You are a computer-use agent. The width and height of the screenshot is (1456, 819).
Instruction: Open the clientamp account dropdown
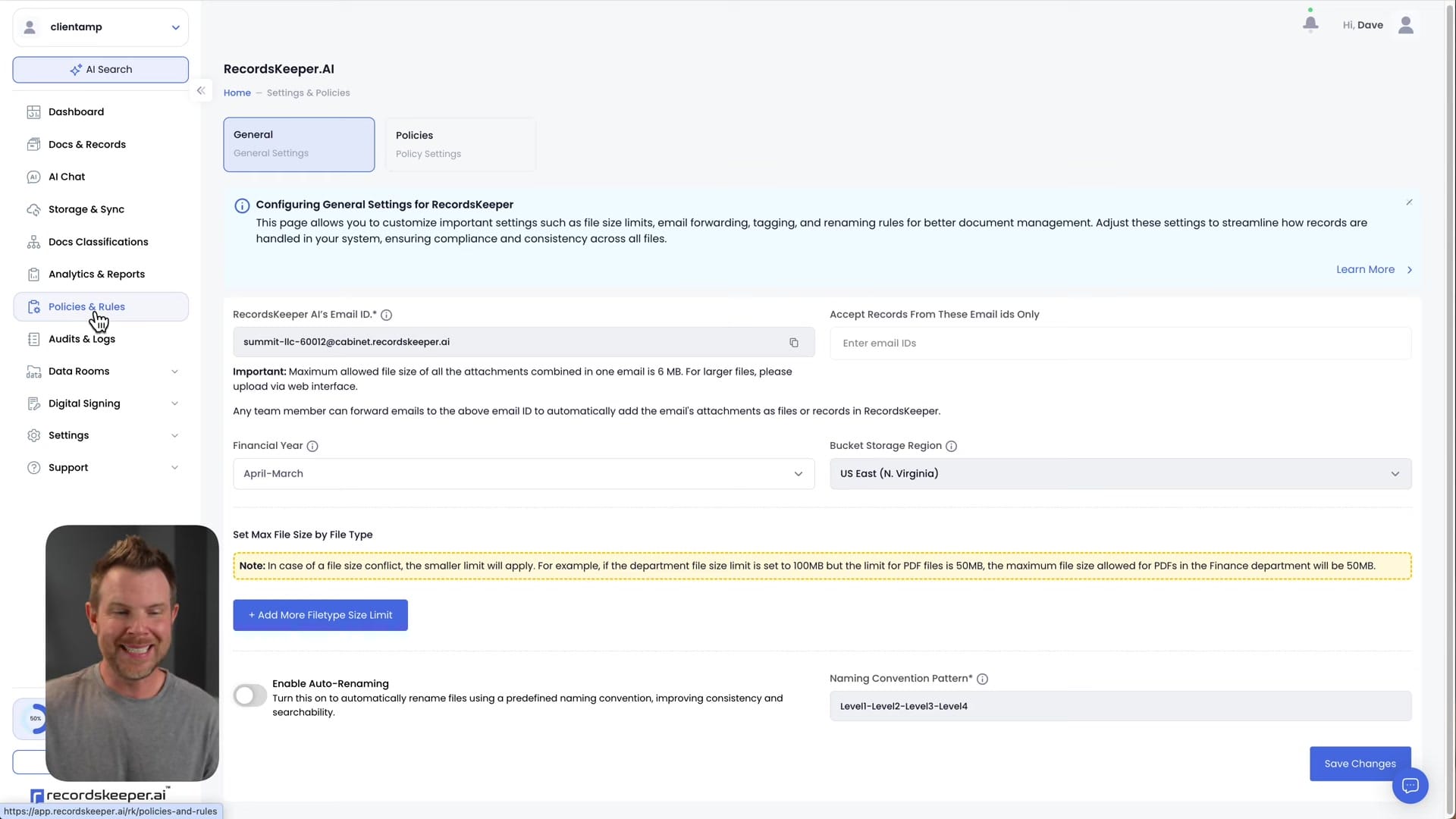(x=101, y=27)
